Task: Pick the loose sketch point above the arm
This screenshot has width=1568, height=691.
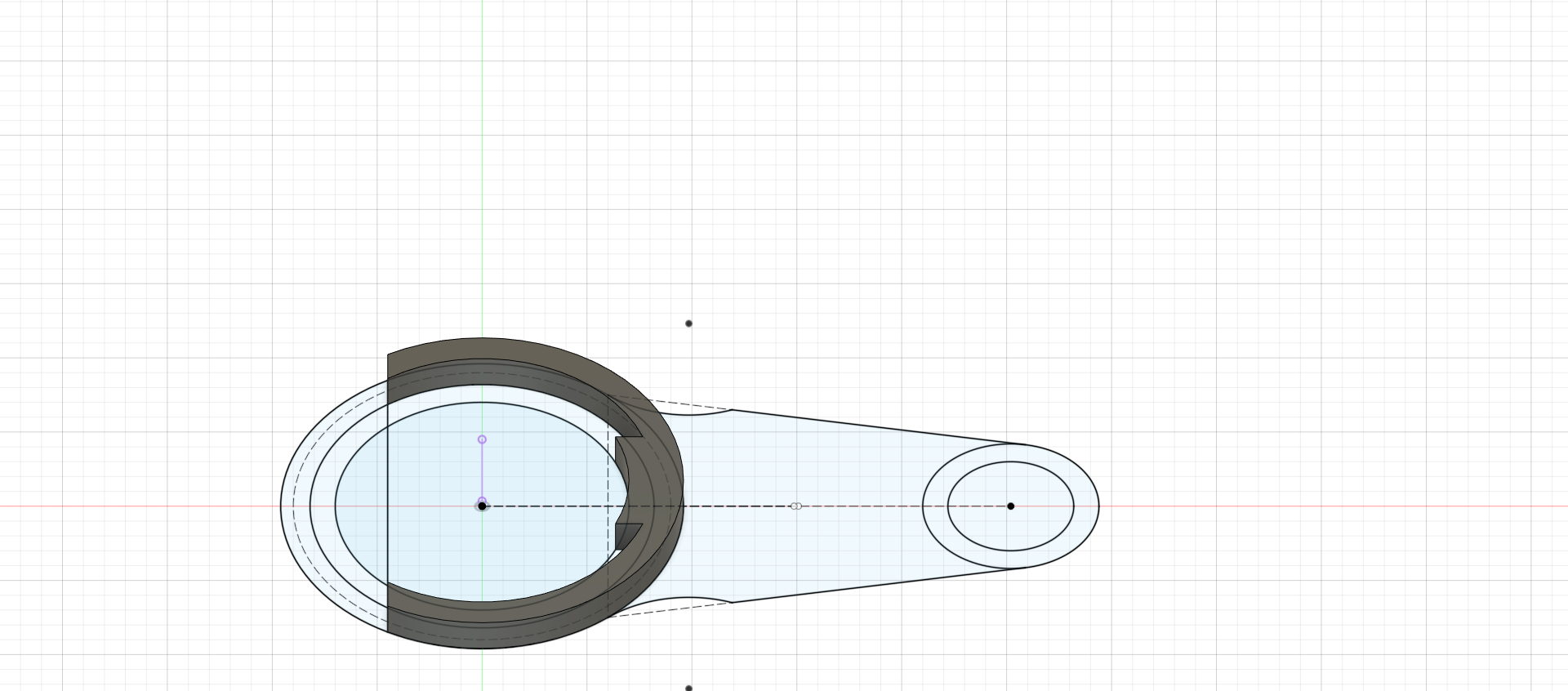Action: tap(688, 323)
